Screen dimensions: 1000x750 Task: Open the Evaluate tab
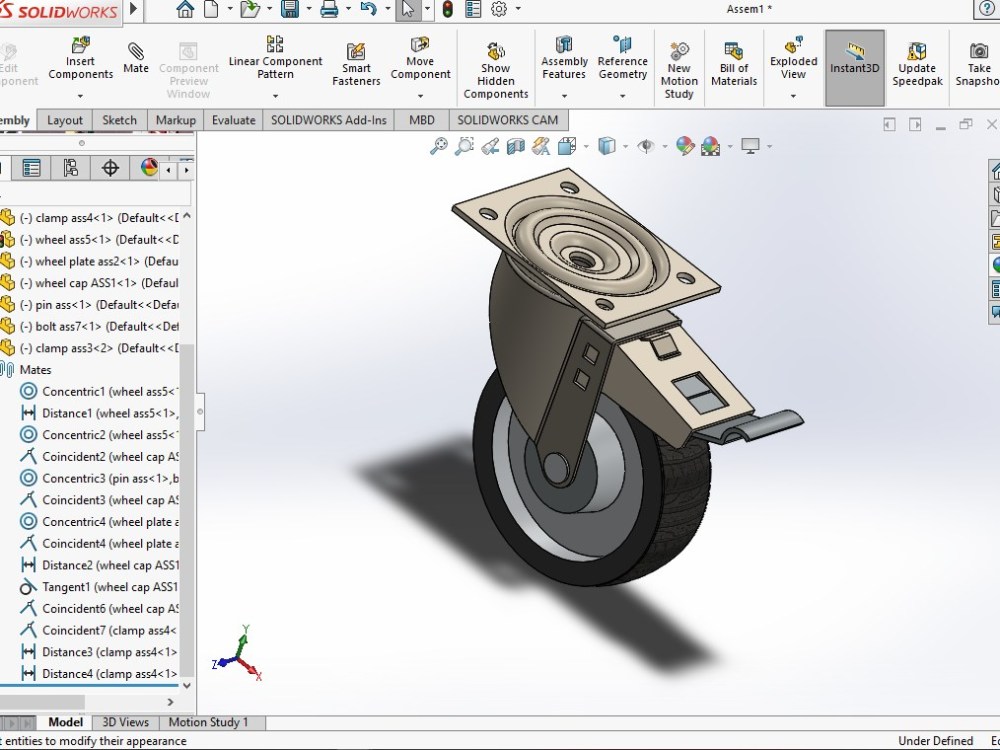[233, 119]
